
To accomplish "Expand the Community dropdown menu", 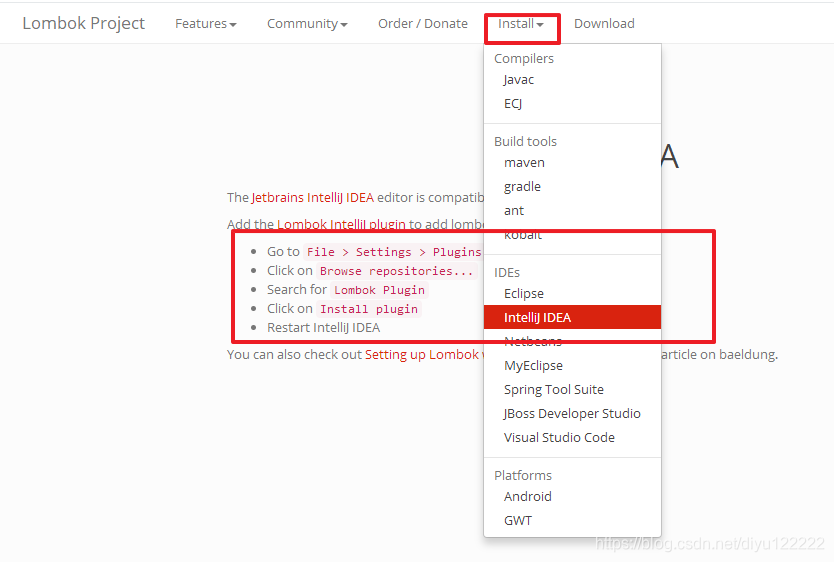I will coord(307,24).
